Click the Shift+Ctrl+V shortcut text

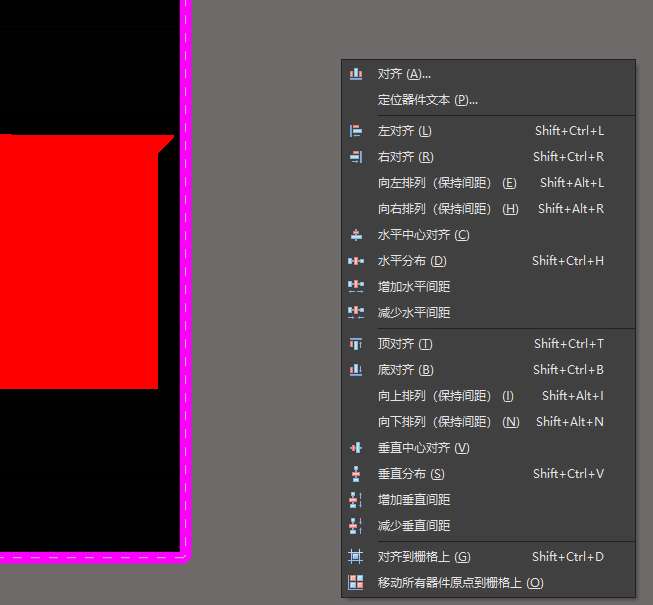pos(568,473)
